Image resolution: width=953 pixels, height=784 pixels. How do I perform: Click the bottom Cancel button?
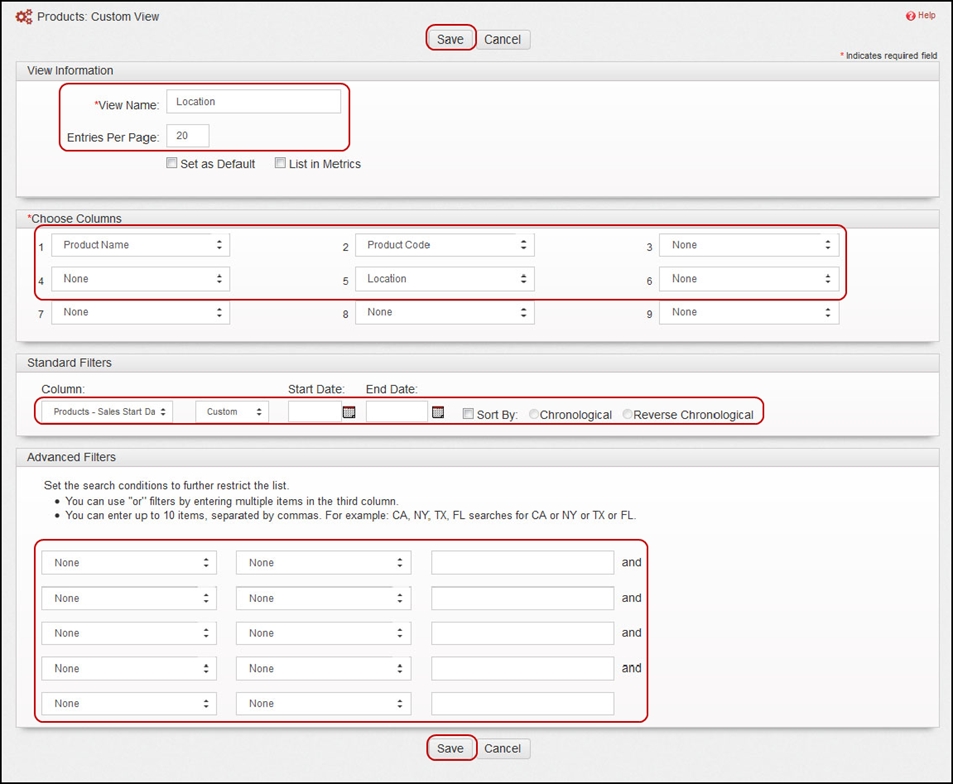click(x=503, y=749)
